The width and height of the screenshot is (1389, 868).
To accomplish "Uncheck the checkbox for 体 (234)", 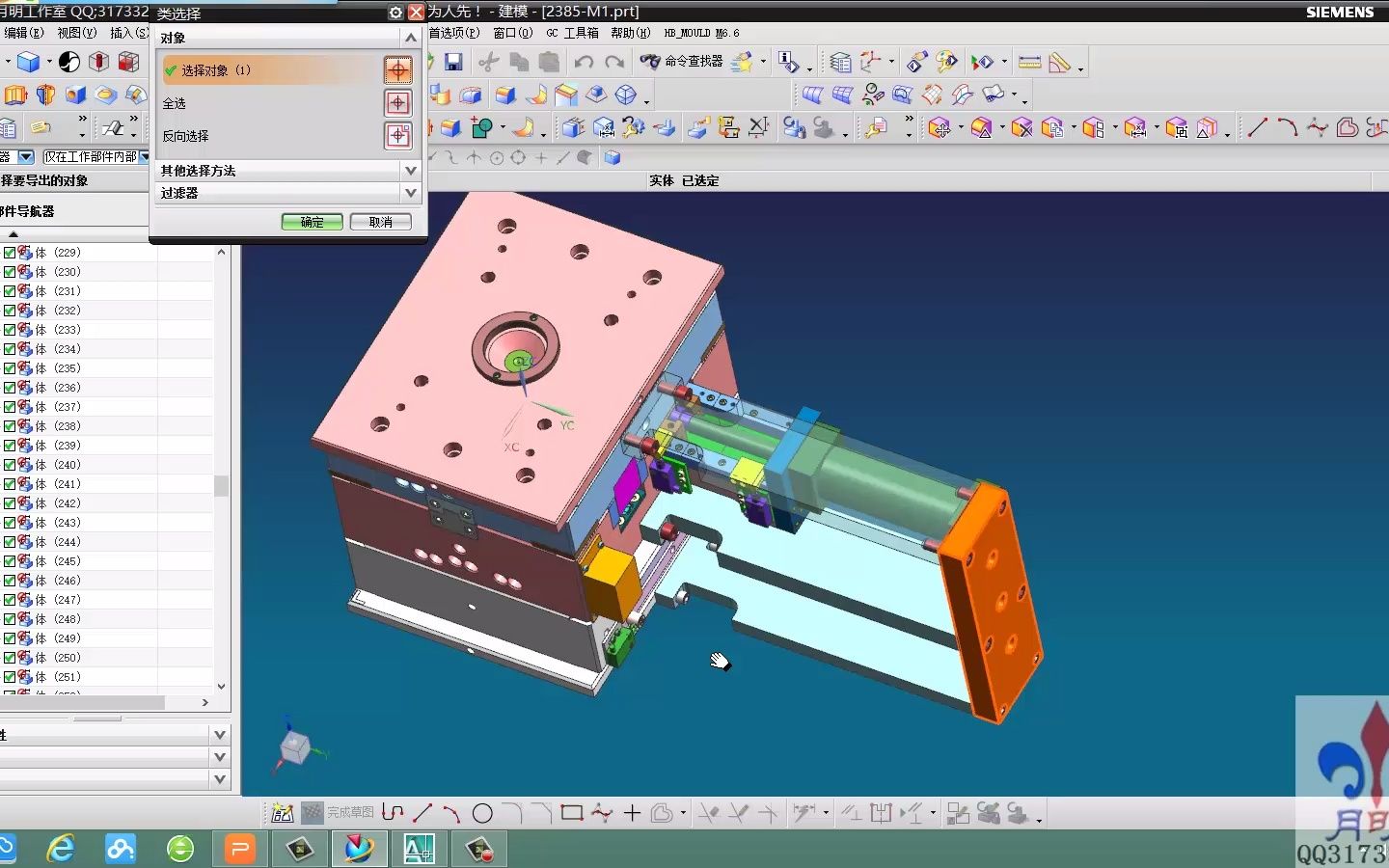I will pos(10,349).
